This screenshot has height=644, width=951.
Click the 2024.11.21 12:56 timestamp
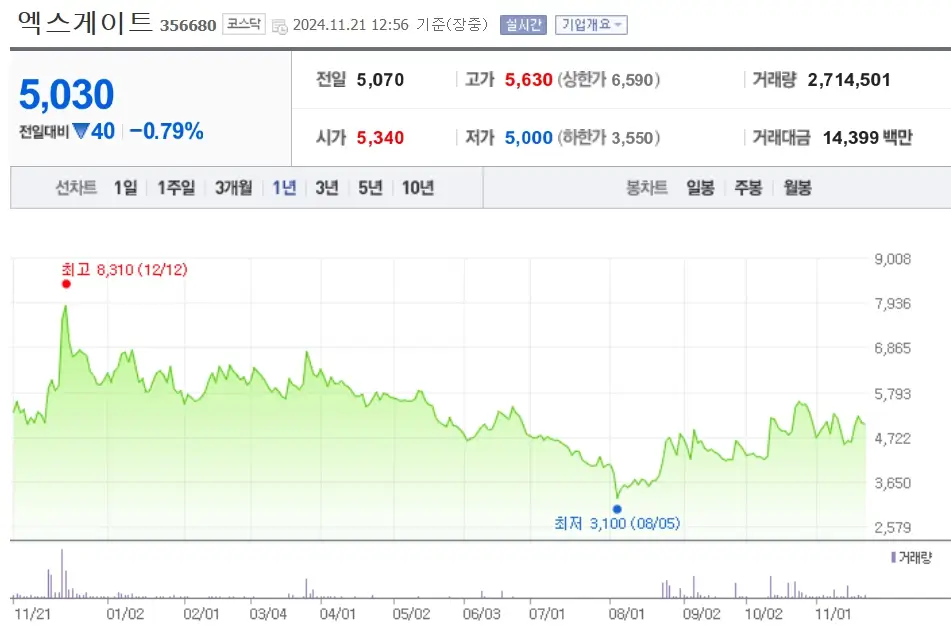click(x=351, y=25)
